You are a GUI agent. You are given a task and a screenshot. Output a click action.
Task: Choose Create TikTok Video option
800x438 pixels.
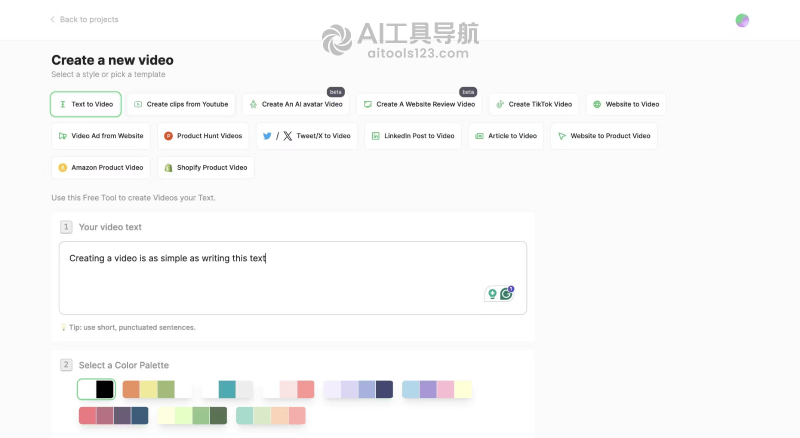tap(534, 104)
